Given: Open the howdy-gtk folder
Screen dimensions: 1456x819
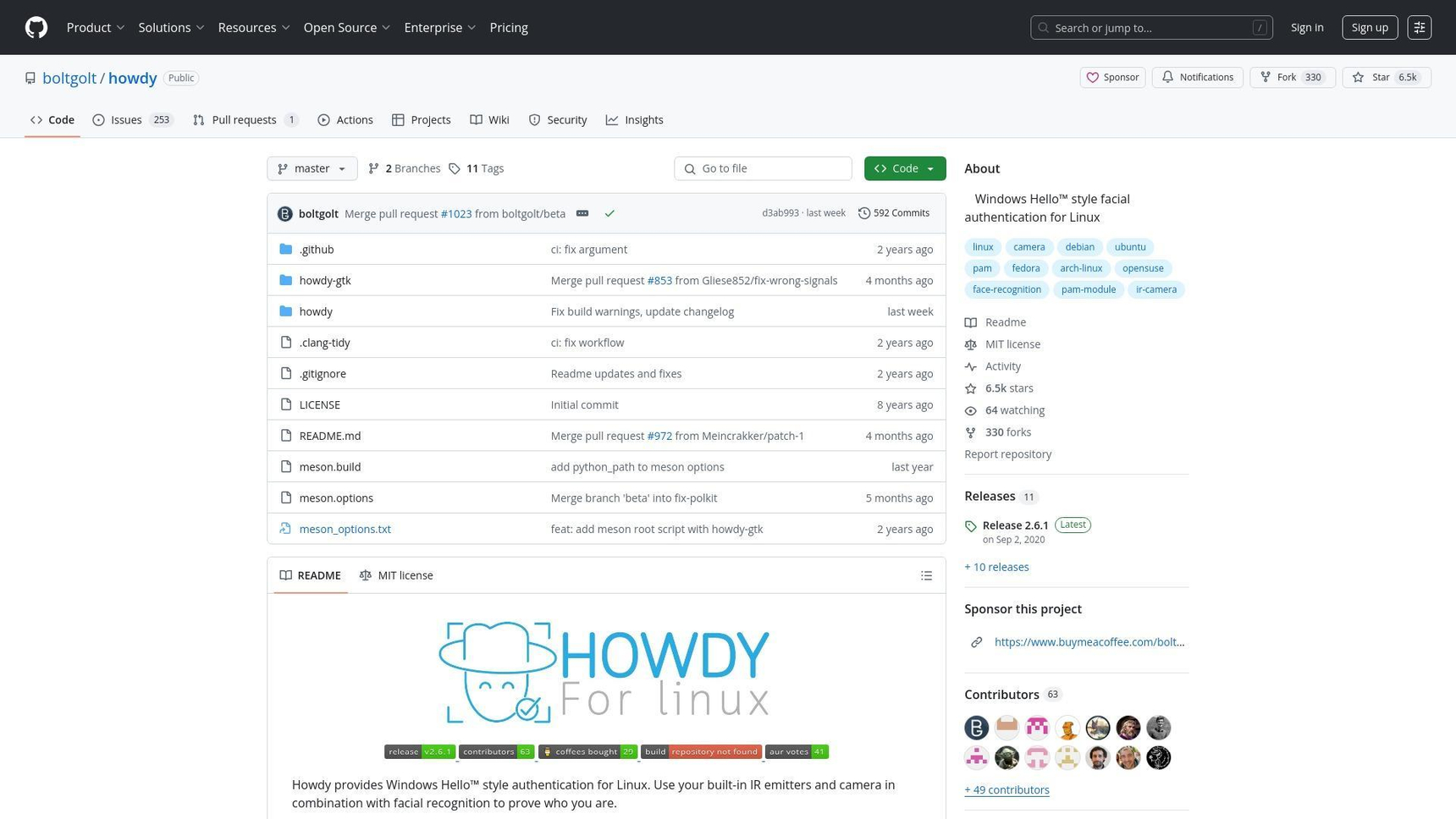Looking at the screenshot, I should tap(325, 281).
